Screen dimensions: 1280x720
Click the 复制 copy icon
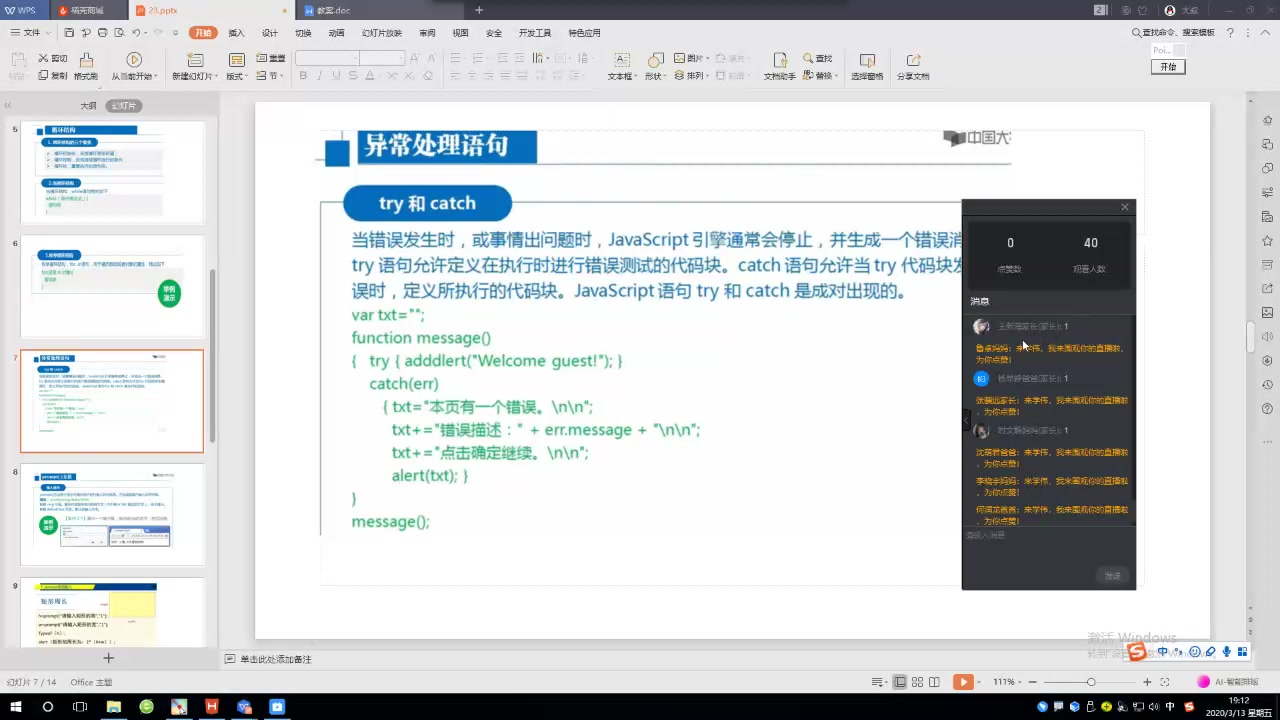click(x=52, y=76)
